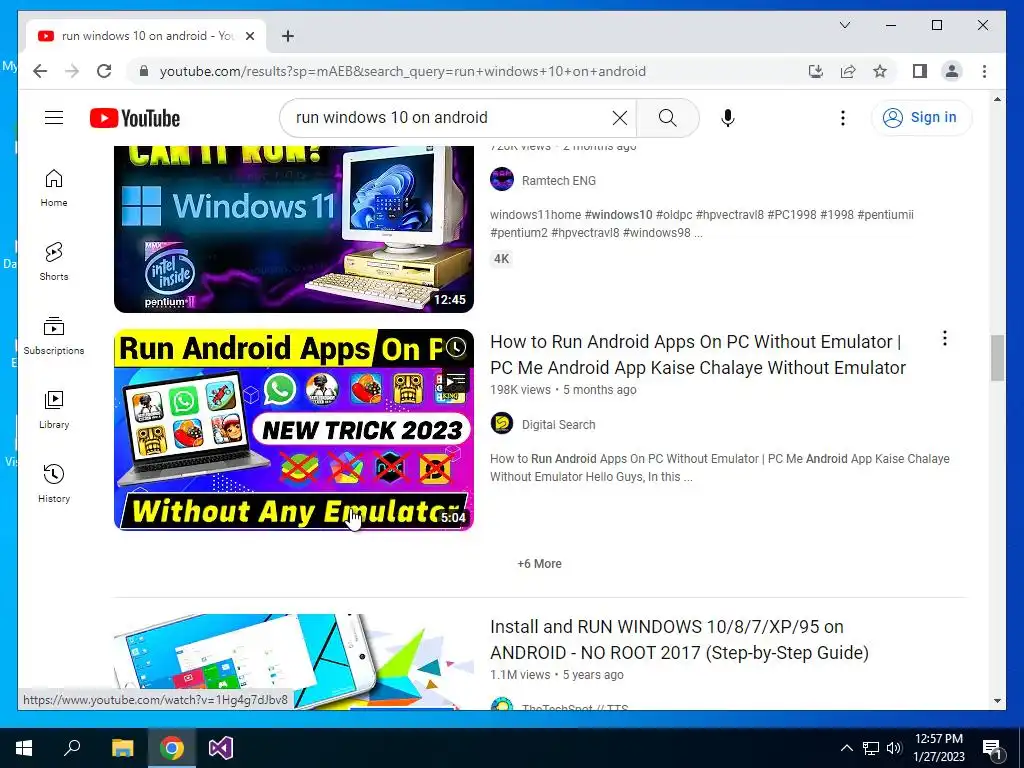Go back in Chrome
This screenshot has height=768, width=1024.
click(40, 71)
